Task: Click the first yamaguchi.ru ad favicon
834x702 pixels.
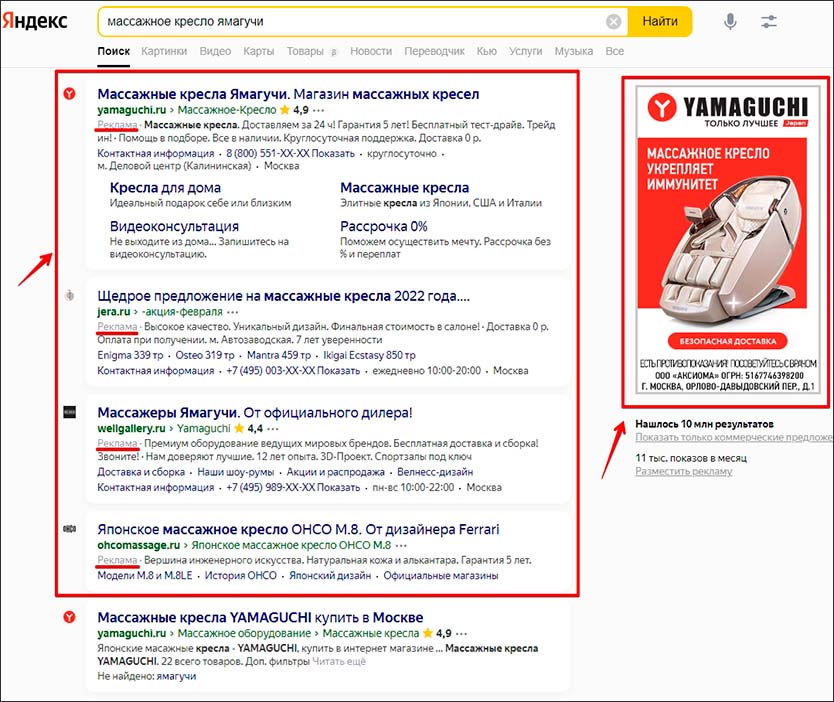Action: pos(69,94)
